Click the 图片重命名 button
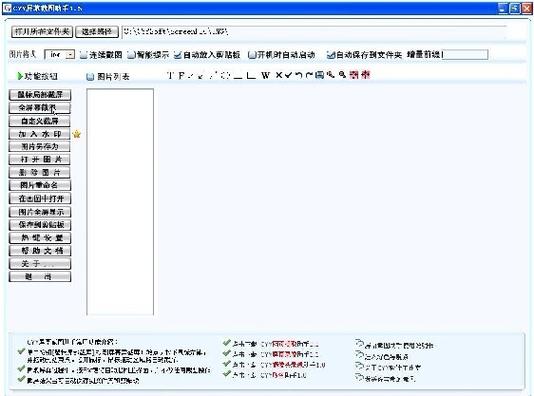The height and width of the screenshot is (396, 534). point(40,186)
